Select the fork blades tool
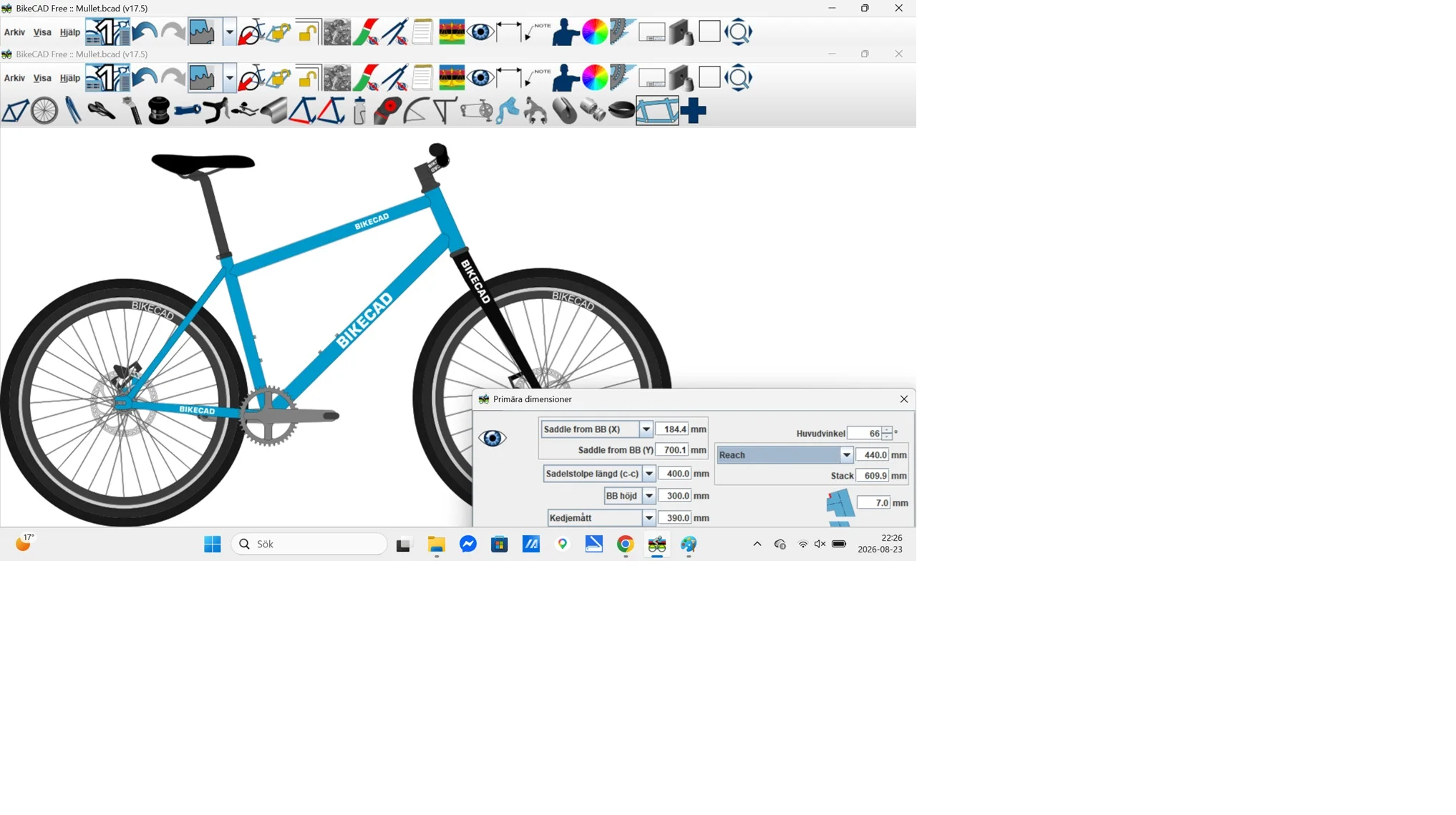The image size is (1456, 815). pos(73,111)
